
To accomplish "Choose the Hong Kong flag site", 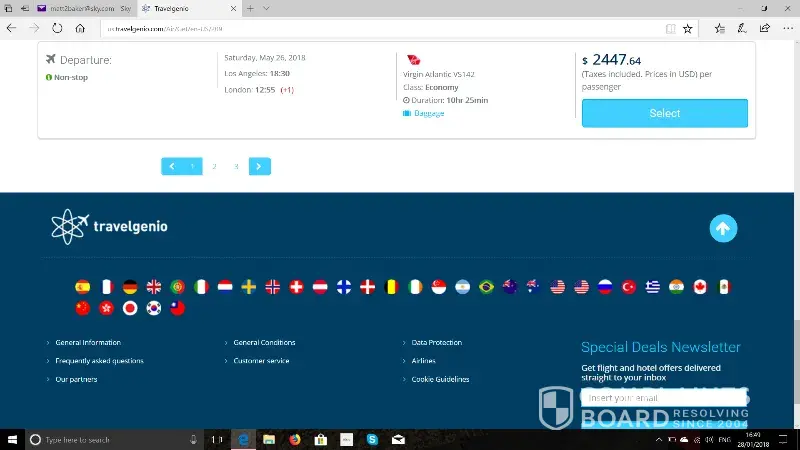I will tap(107, 308).
